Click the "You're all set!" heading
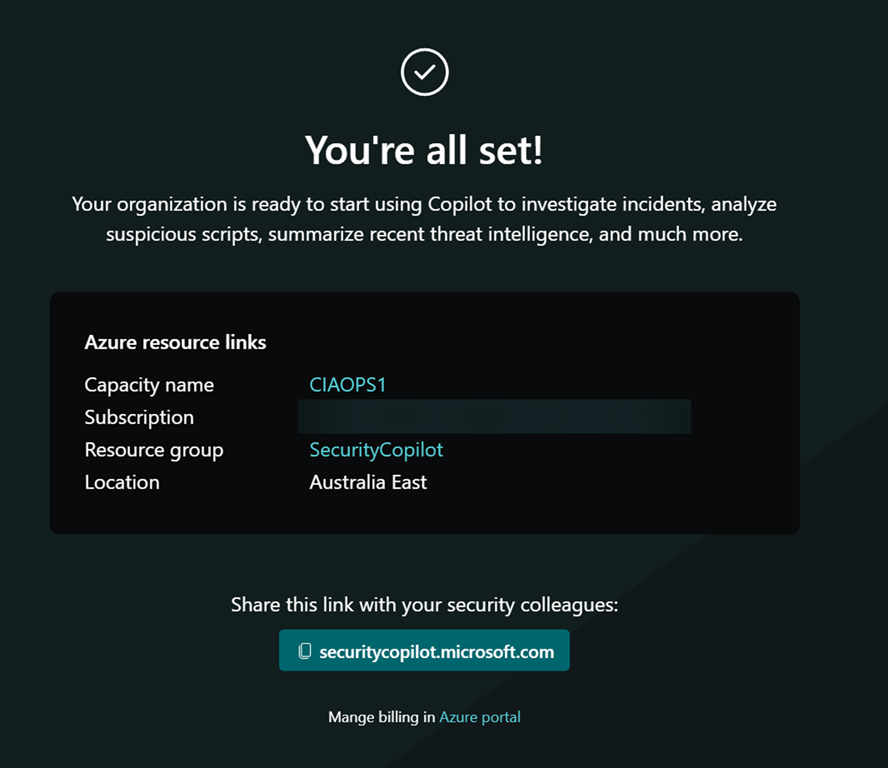888x768 pixels. [424, 150]
